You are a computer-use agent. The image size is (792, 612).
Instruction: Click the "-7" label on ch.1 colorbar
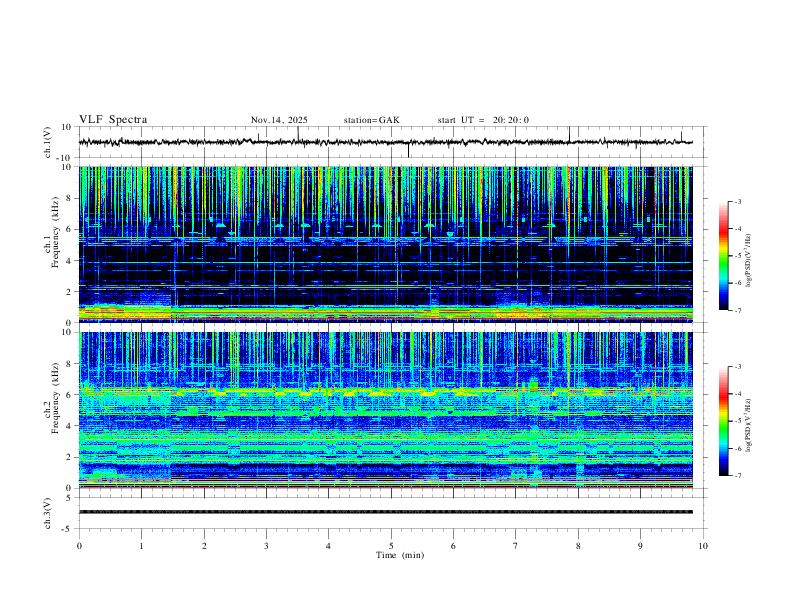(x=737, y=310)
